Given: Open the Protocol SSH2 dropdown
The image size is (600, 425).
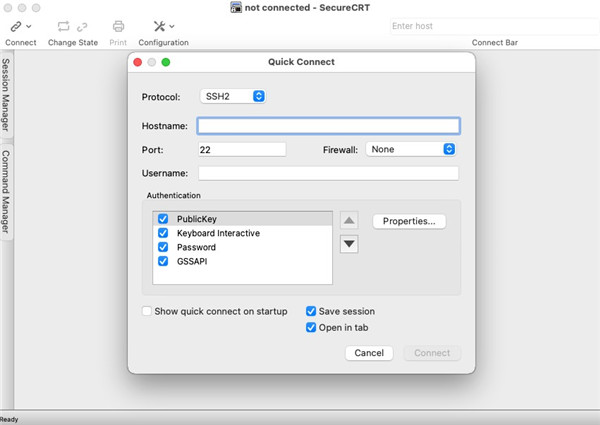Looking at the screenshot, I should click(x=233, y=96).
